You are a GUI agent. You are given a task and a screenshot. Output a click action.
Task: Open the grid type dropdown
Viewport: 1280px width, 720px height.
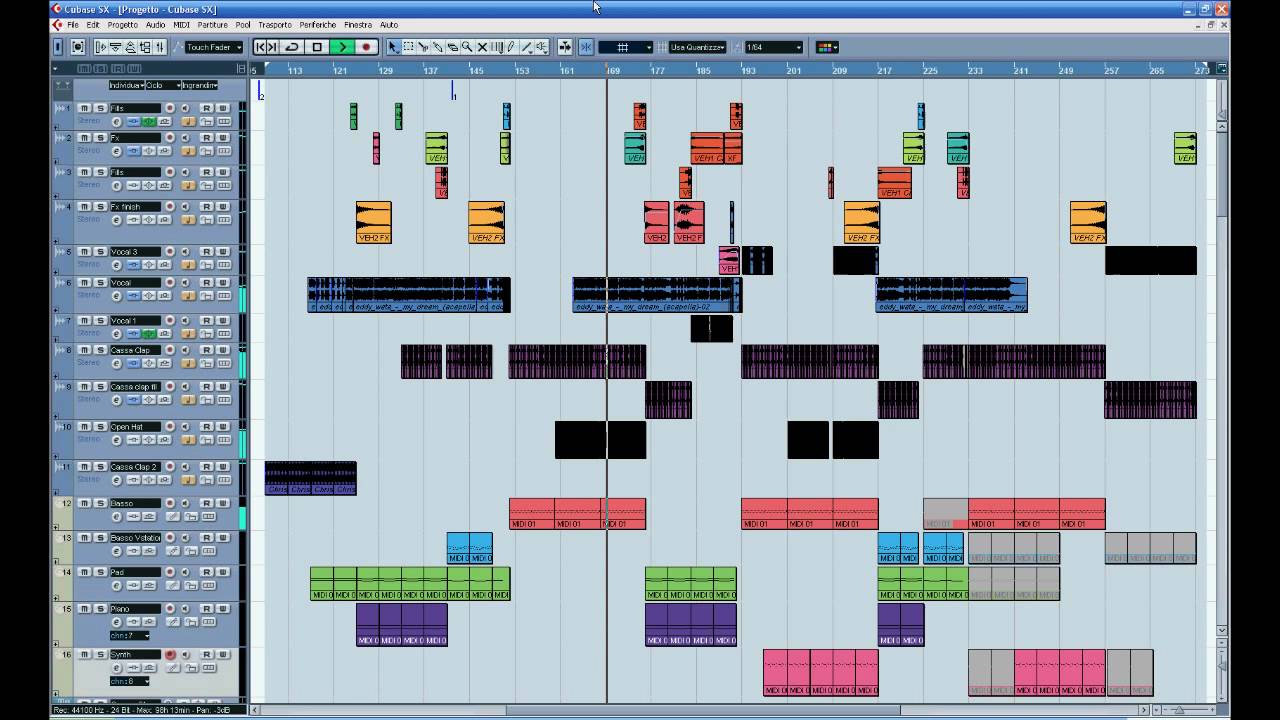click(x=626, y=47)
